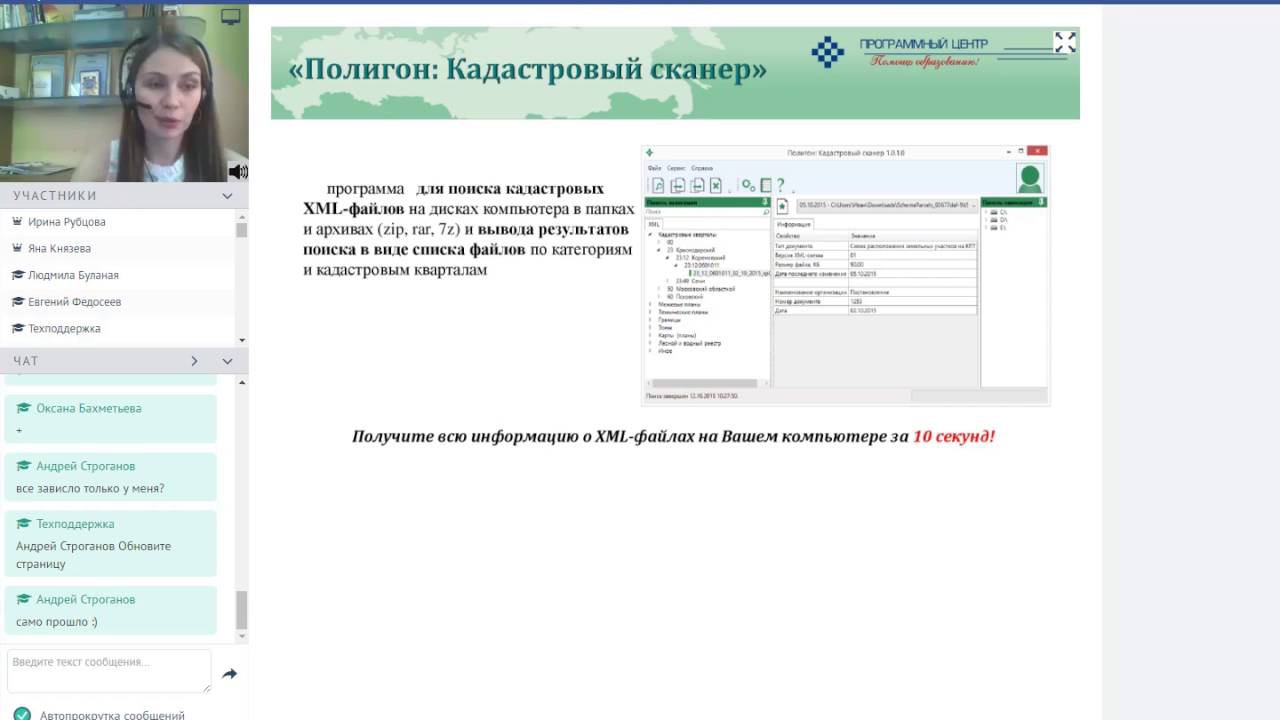Select Техподдержка in participants list
Viewport: 1280px width, 720px height.
64,328
